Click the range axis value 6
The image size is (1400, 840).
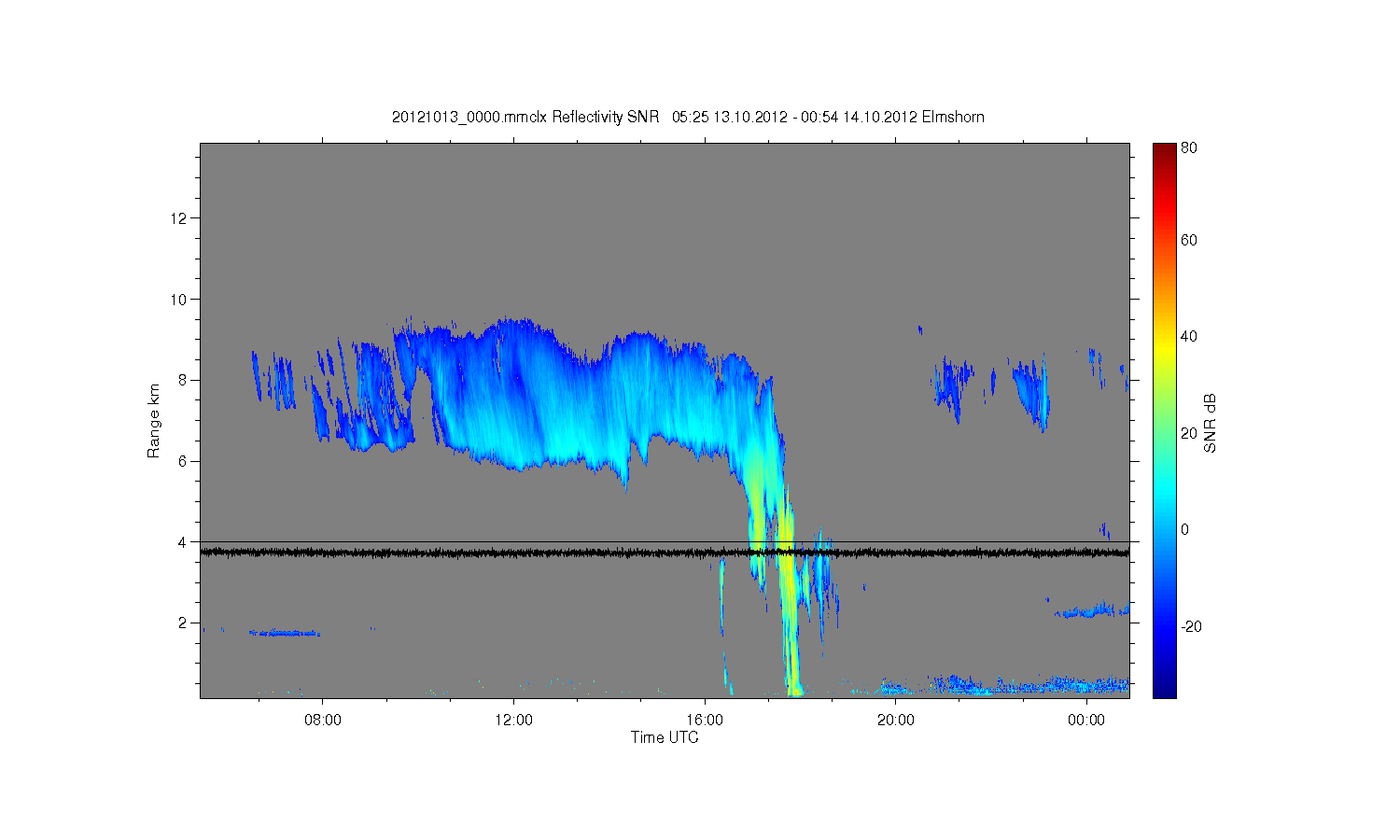[184, 461]
